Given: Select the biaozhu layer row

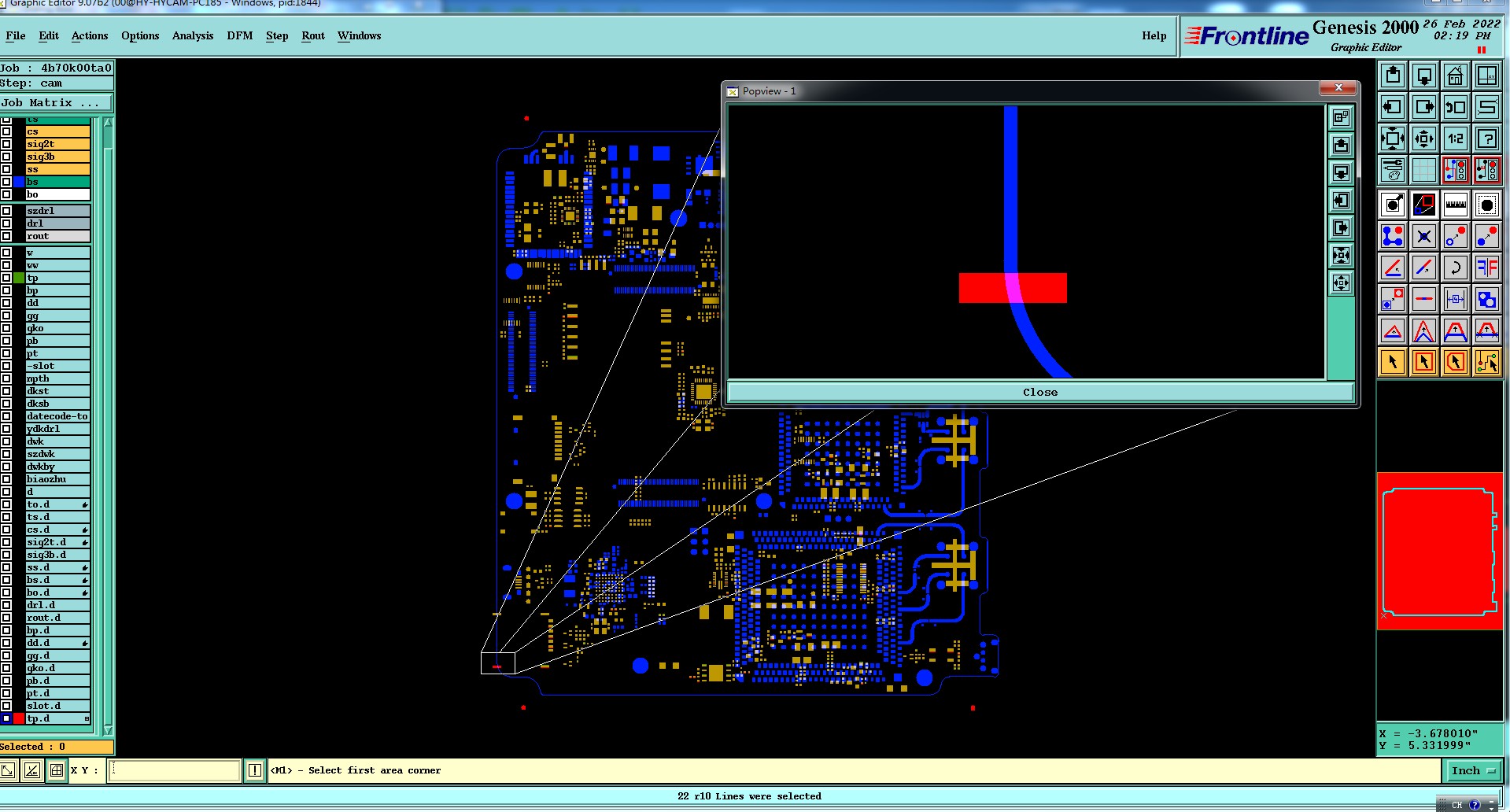Looking at the screenshot, I should pyautogui.click(x=57, y=479).
